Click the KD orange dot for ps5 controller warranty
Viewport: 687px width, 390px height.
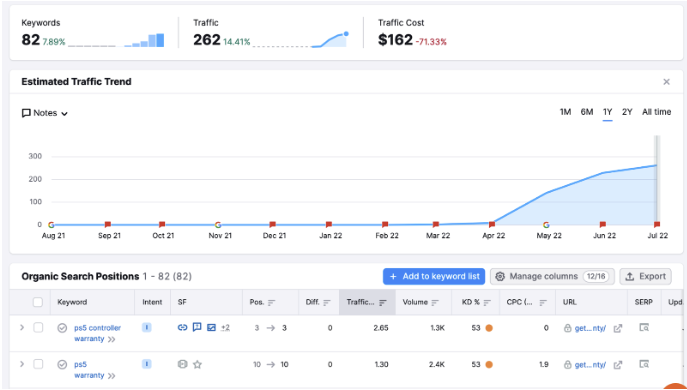tap(489, 328)
